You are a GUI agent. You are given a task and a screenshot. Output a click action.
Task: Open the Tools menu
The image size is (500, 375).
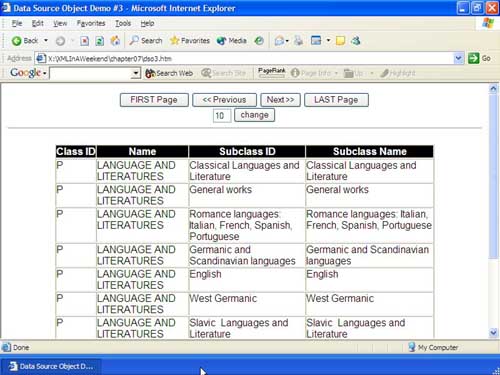click(x=123, y=23)
